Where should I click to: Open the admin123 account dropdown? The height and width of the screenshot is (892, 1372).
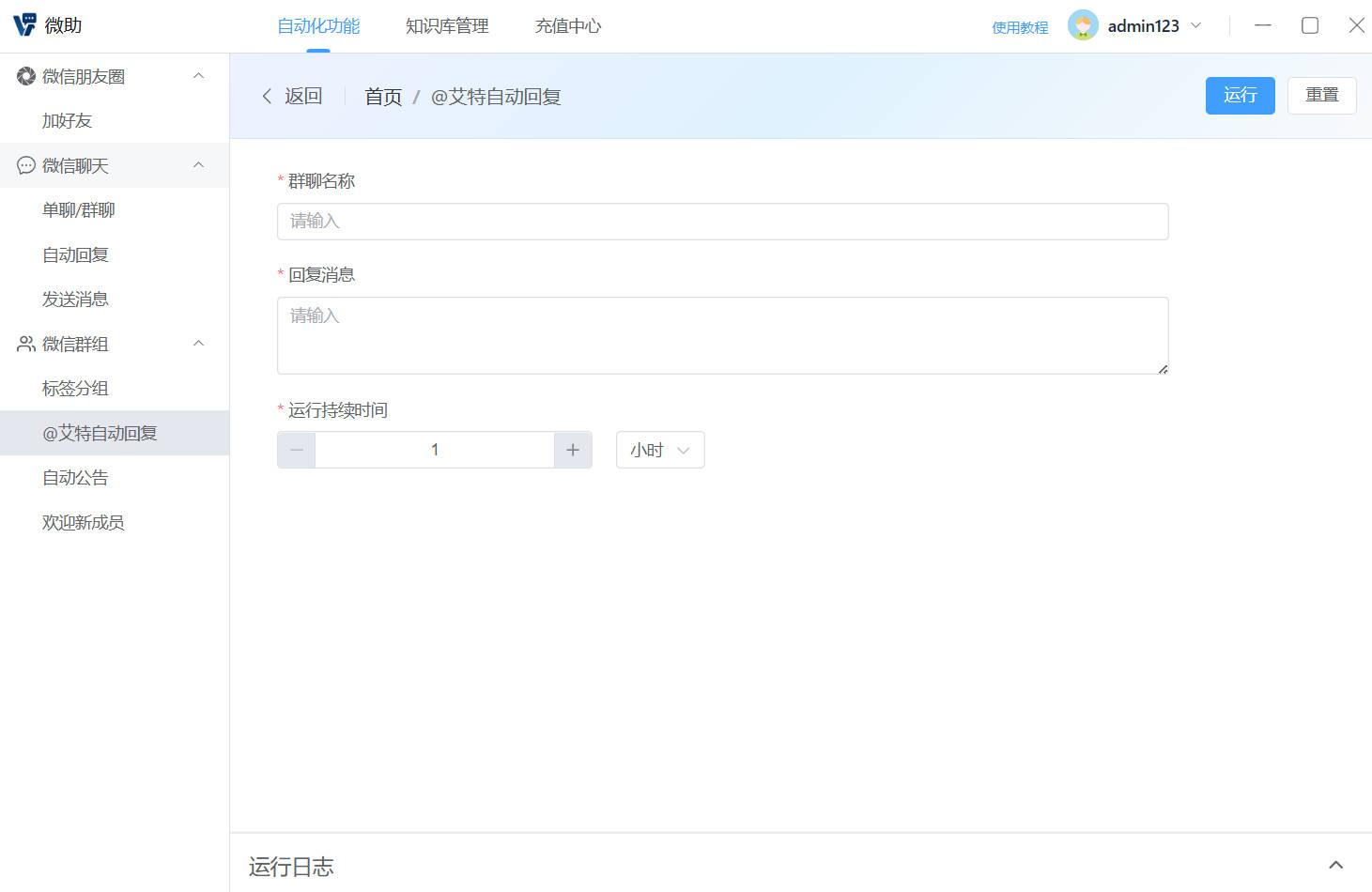(1196, 25)
